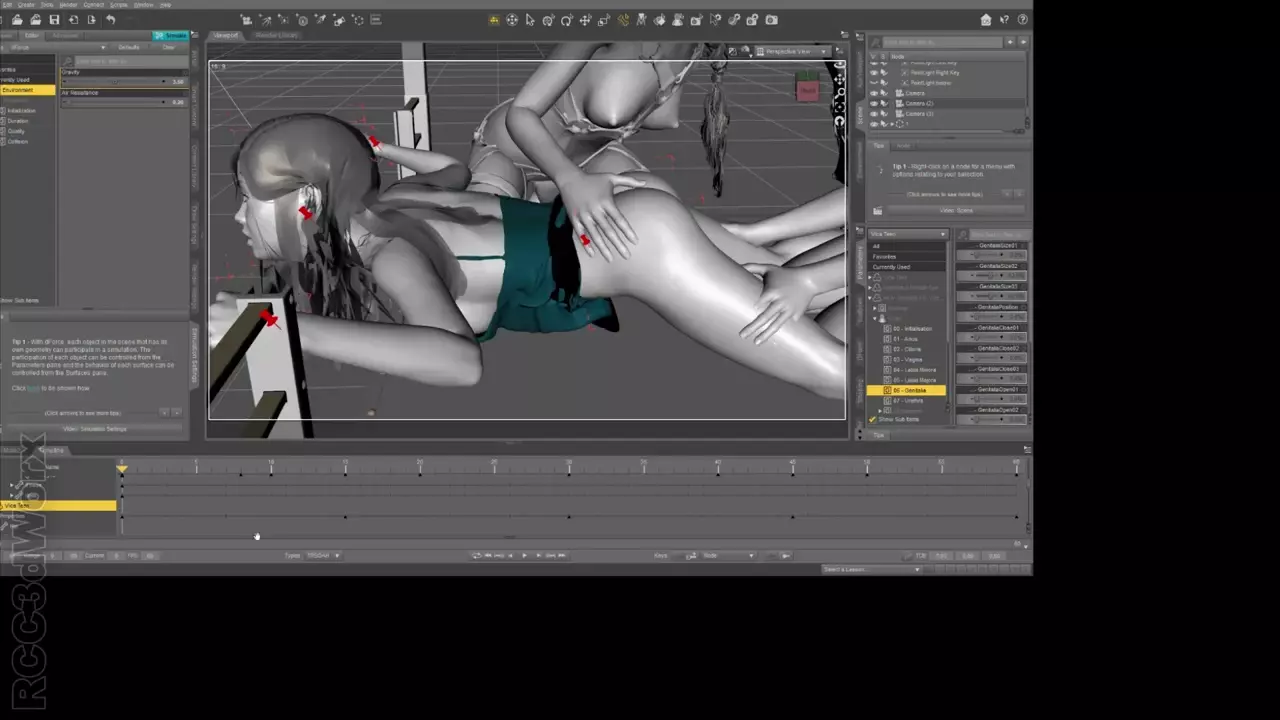
Task: Click the Video: Scene button
Action: [x=956, y=210]
